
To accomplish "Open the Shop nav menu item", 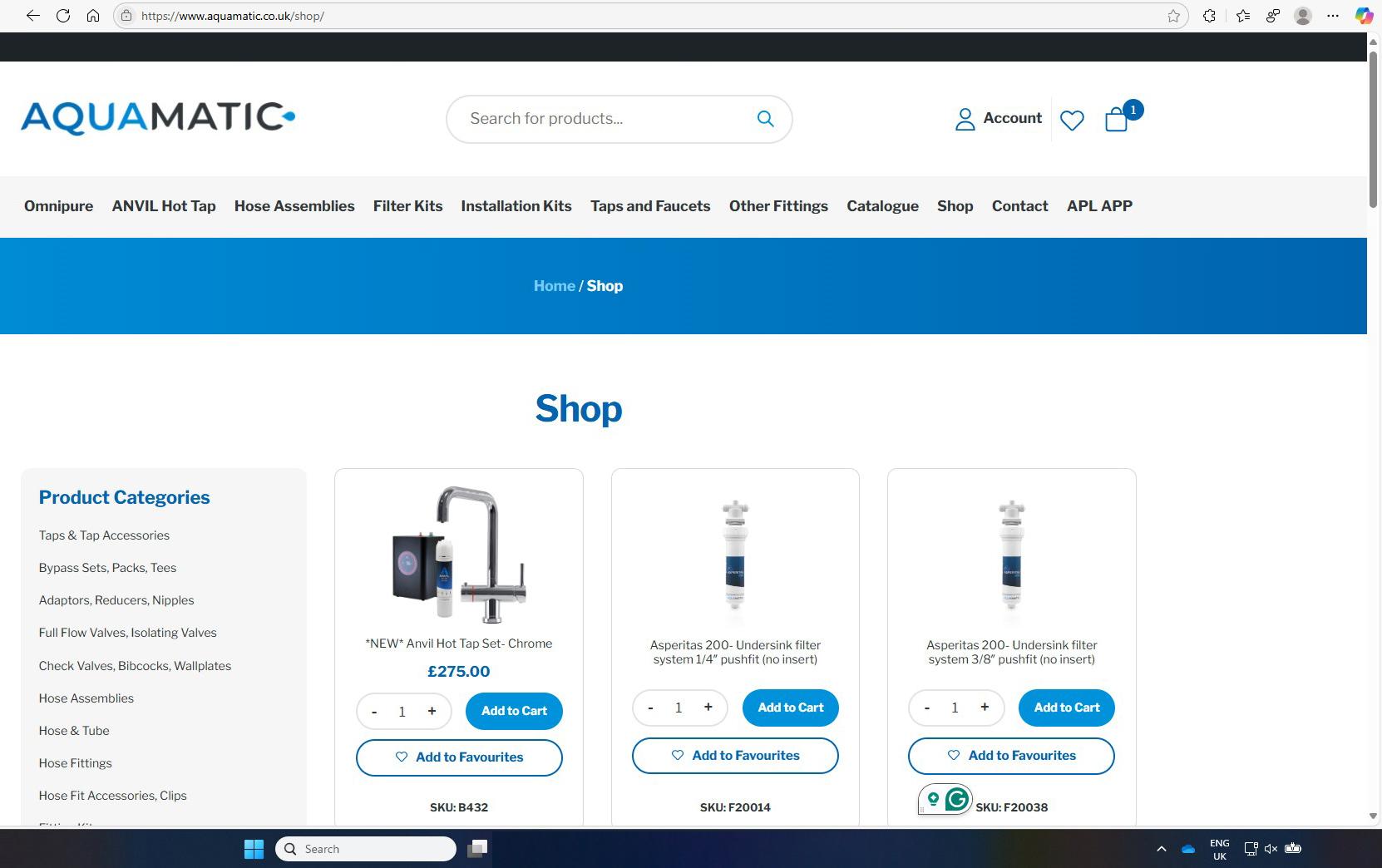I will (x=955, y=206).
